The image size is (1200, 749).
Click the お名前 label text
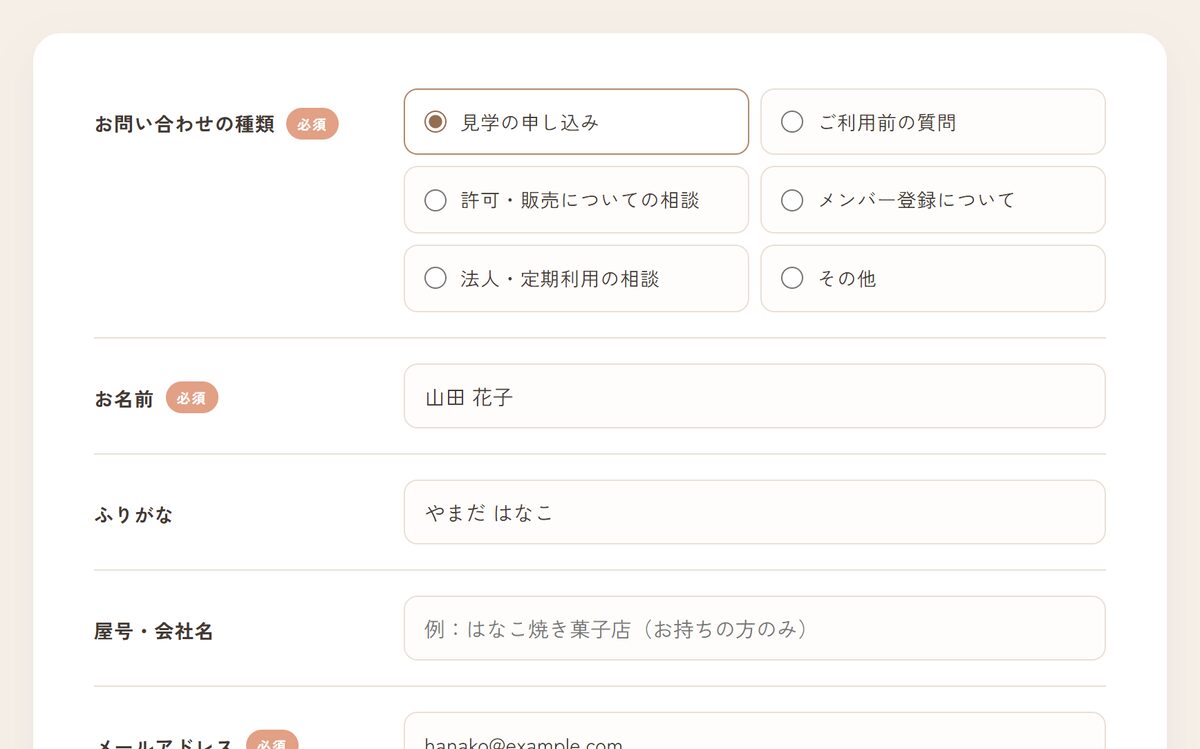pyautogui.click(x=124, y=399)
